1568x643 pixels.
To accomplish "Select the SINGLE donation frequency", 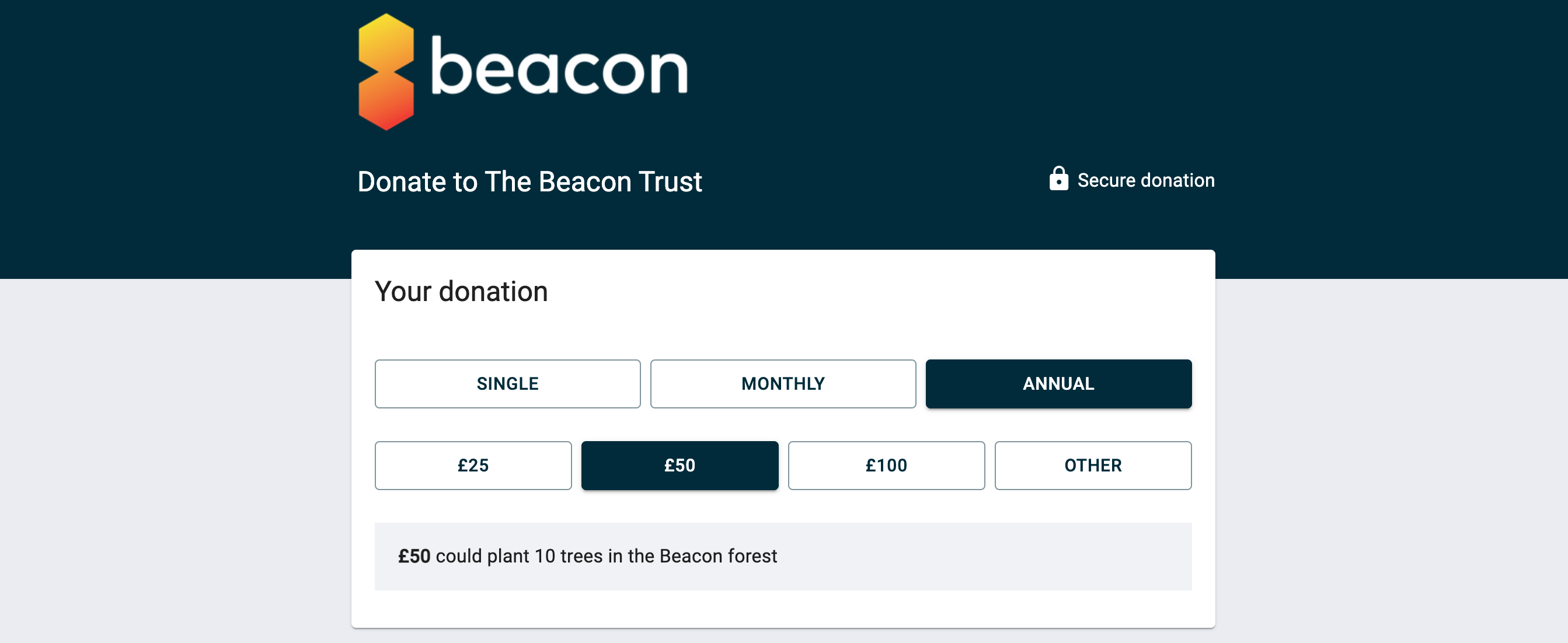I will [x=507, y=383].
